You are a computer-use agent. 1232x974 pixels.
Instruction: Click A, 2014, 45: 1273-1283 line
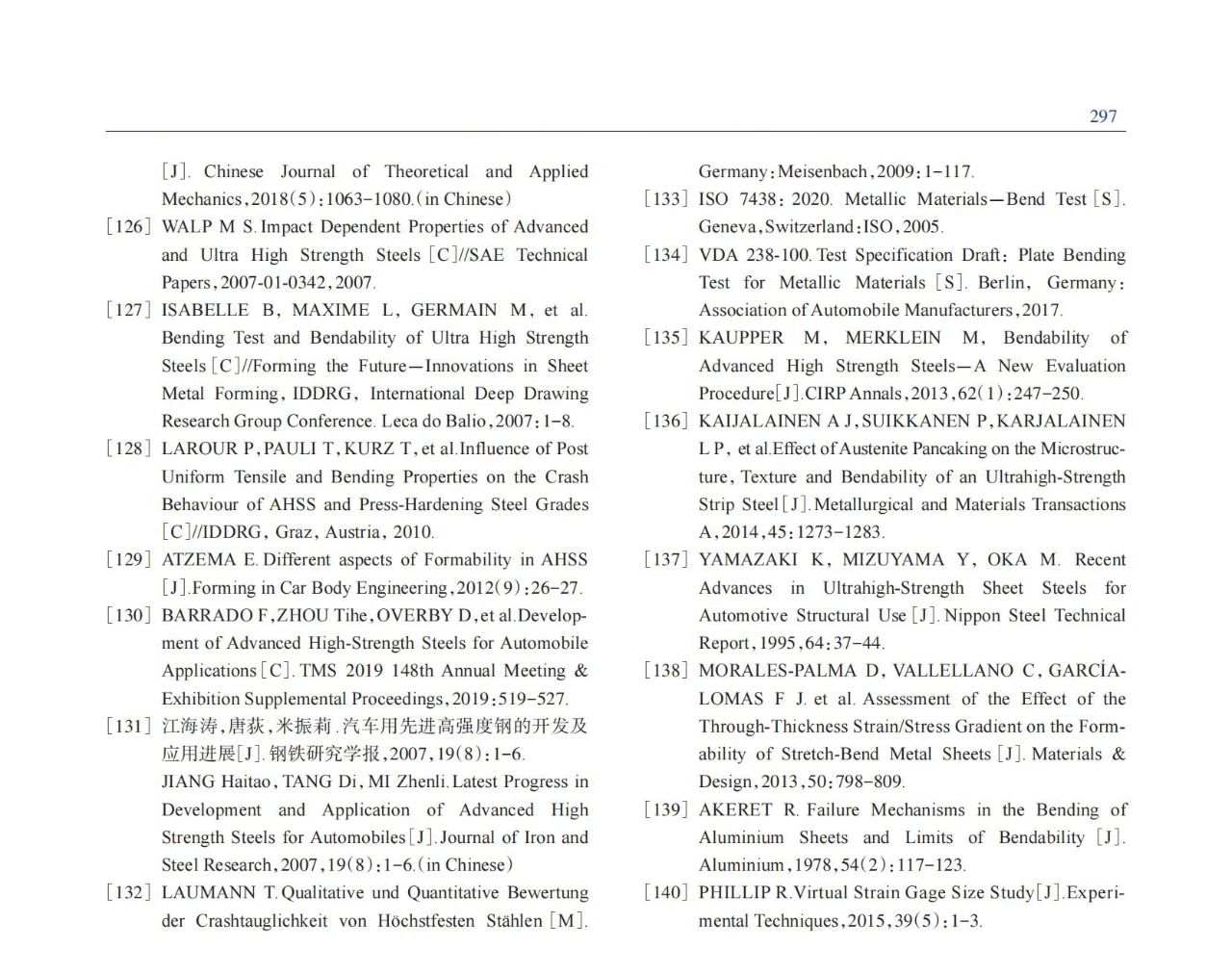[x=792, y=532]
